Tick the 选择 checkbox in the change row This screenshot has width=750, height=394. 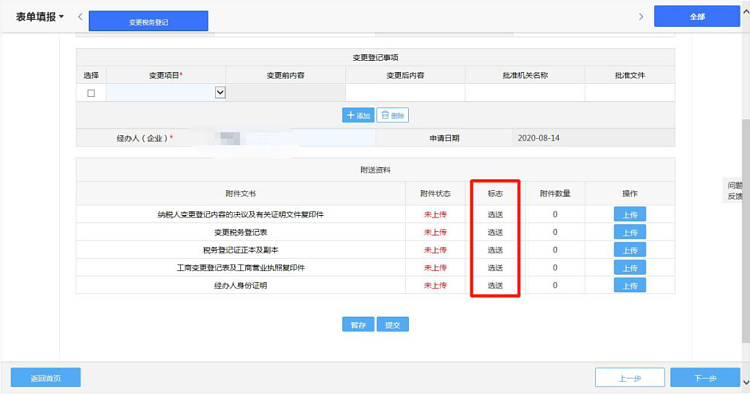click(91, 93)
